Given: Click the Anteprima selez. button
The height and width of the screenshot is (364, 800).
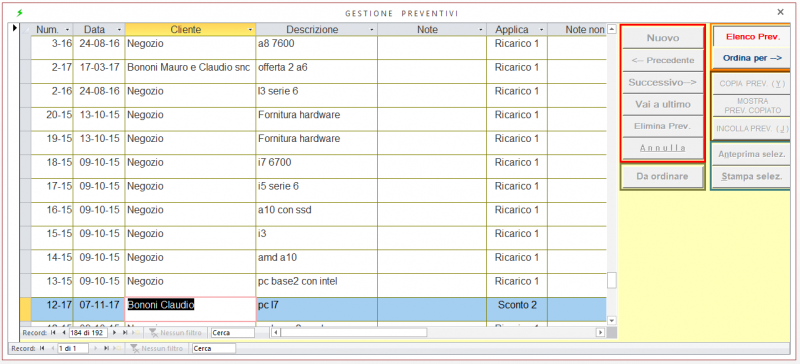Looking at the screenshot, I should click(x=752, y=154).
